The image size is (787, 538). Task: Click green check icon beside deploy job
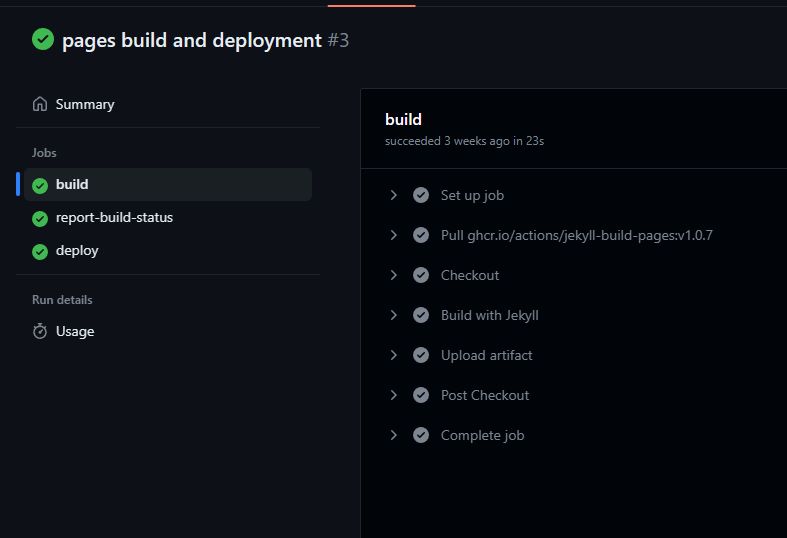(40, 251)
